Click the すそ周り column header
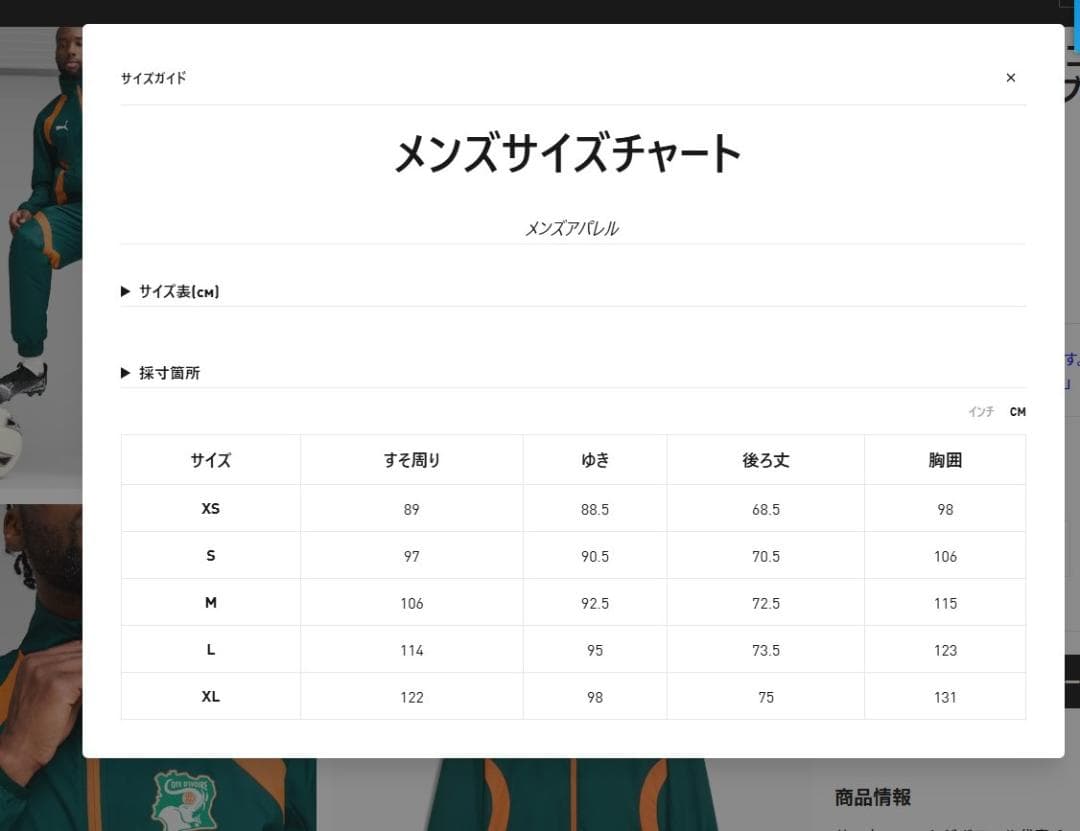This screenshot has height=831, width=1080. click(x=411, y=460)
